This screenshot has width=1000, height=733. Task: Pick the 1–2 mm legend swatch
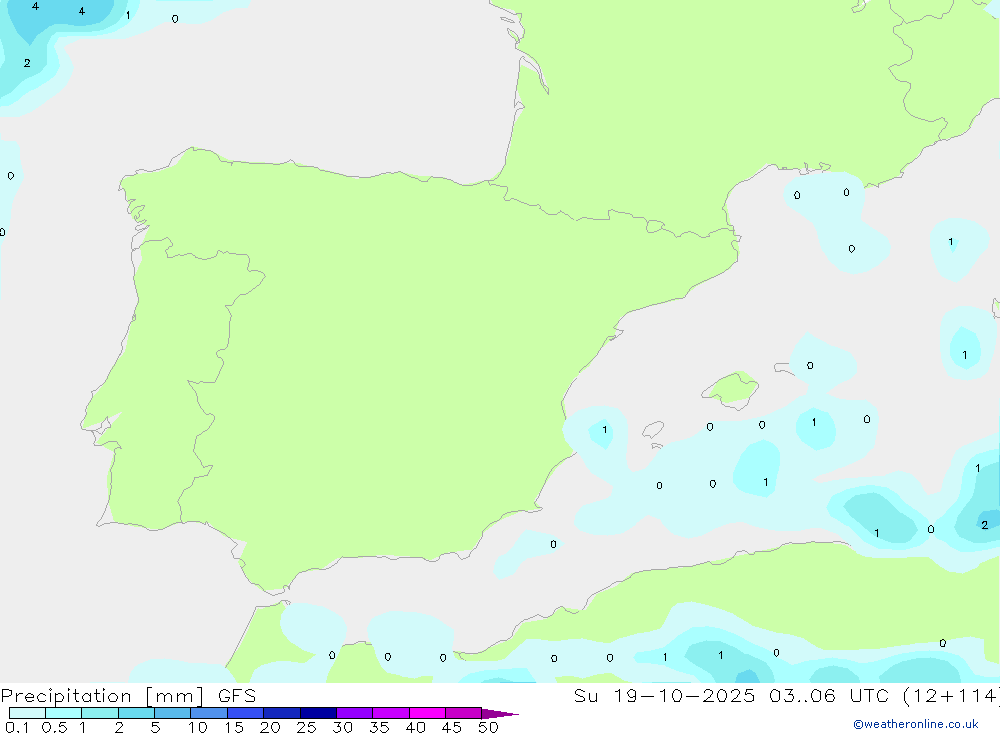coord(99,713)
